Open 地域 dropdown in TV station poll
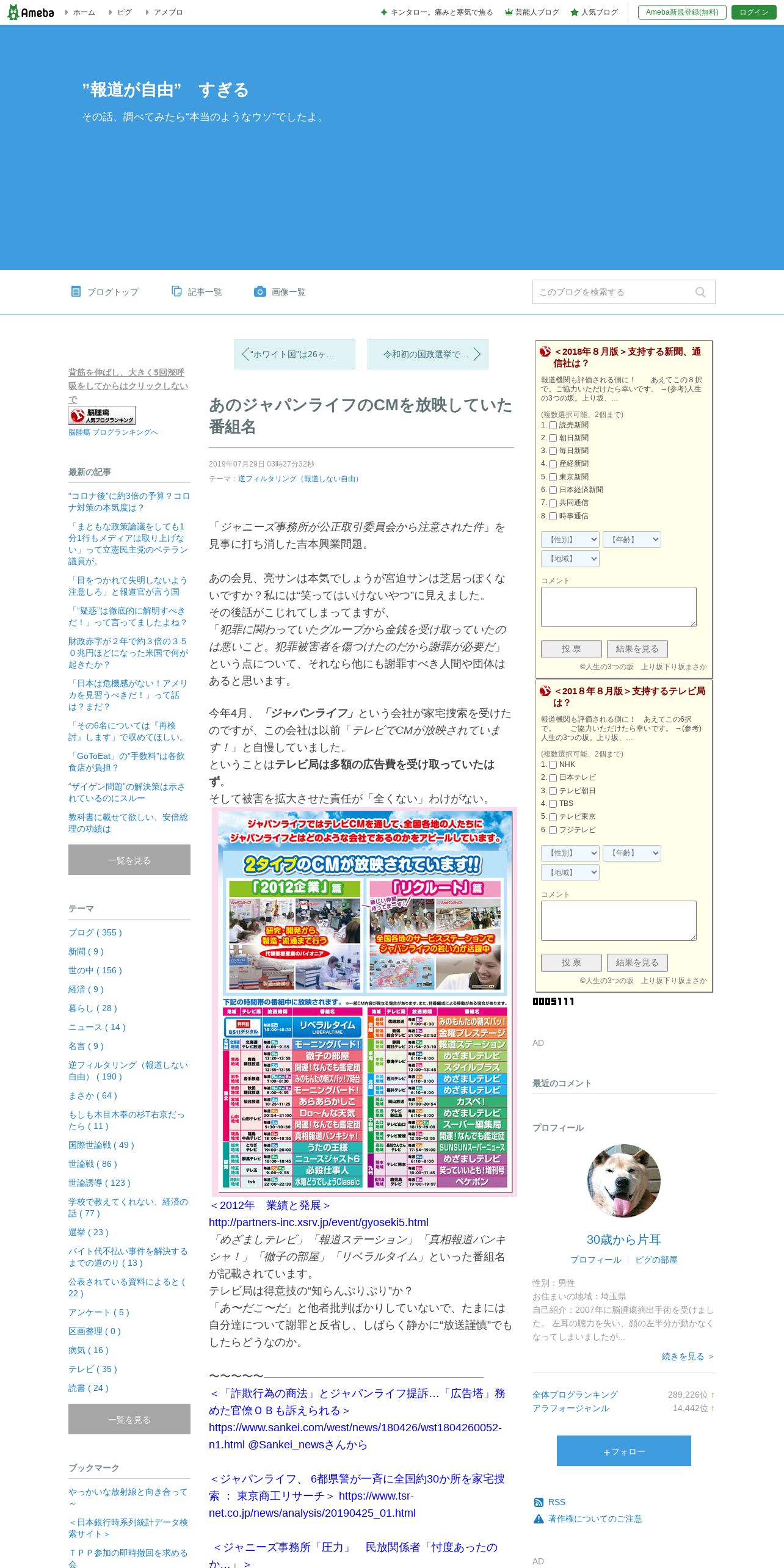 [570, 873]
